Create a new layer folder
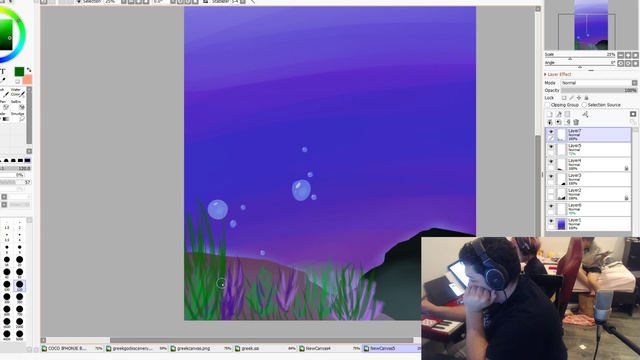This screenshot has width=640, height=360. coord(567,114)
